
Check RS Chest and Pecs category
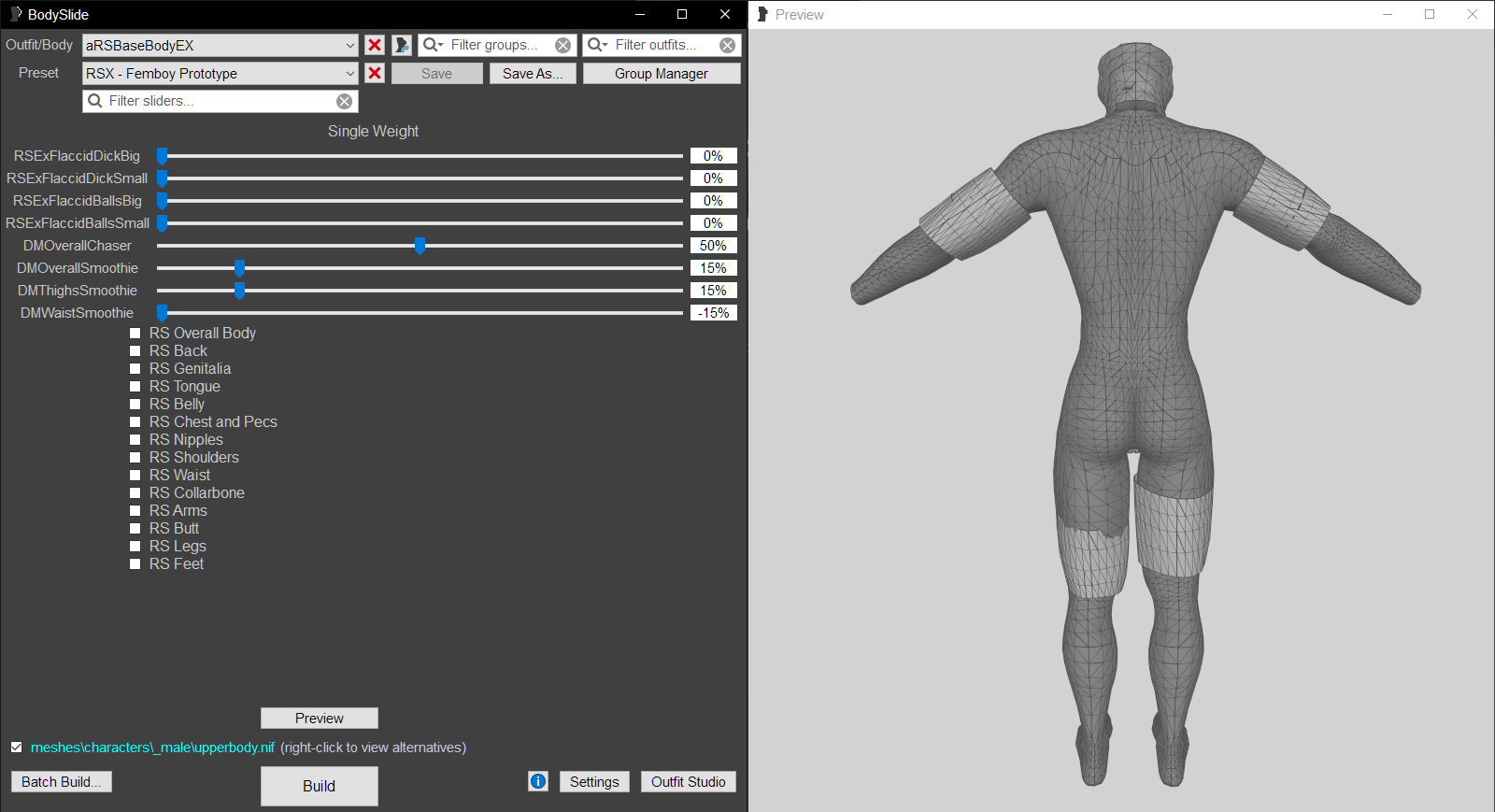tap(135, 421)
